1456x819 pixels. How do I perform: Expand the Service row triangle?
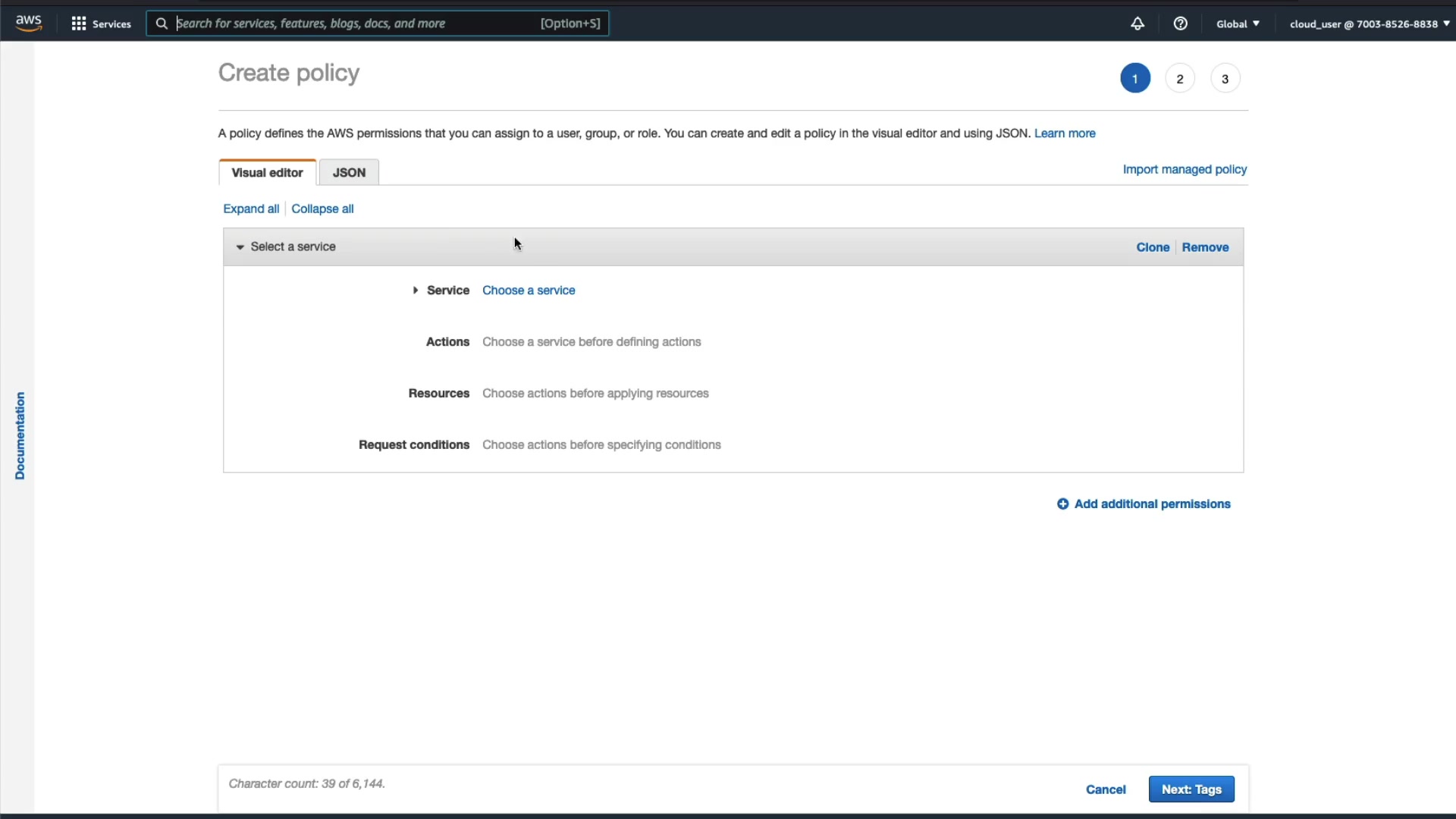point(416,290)
